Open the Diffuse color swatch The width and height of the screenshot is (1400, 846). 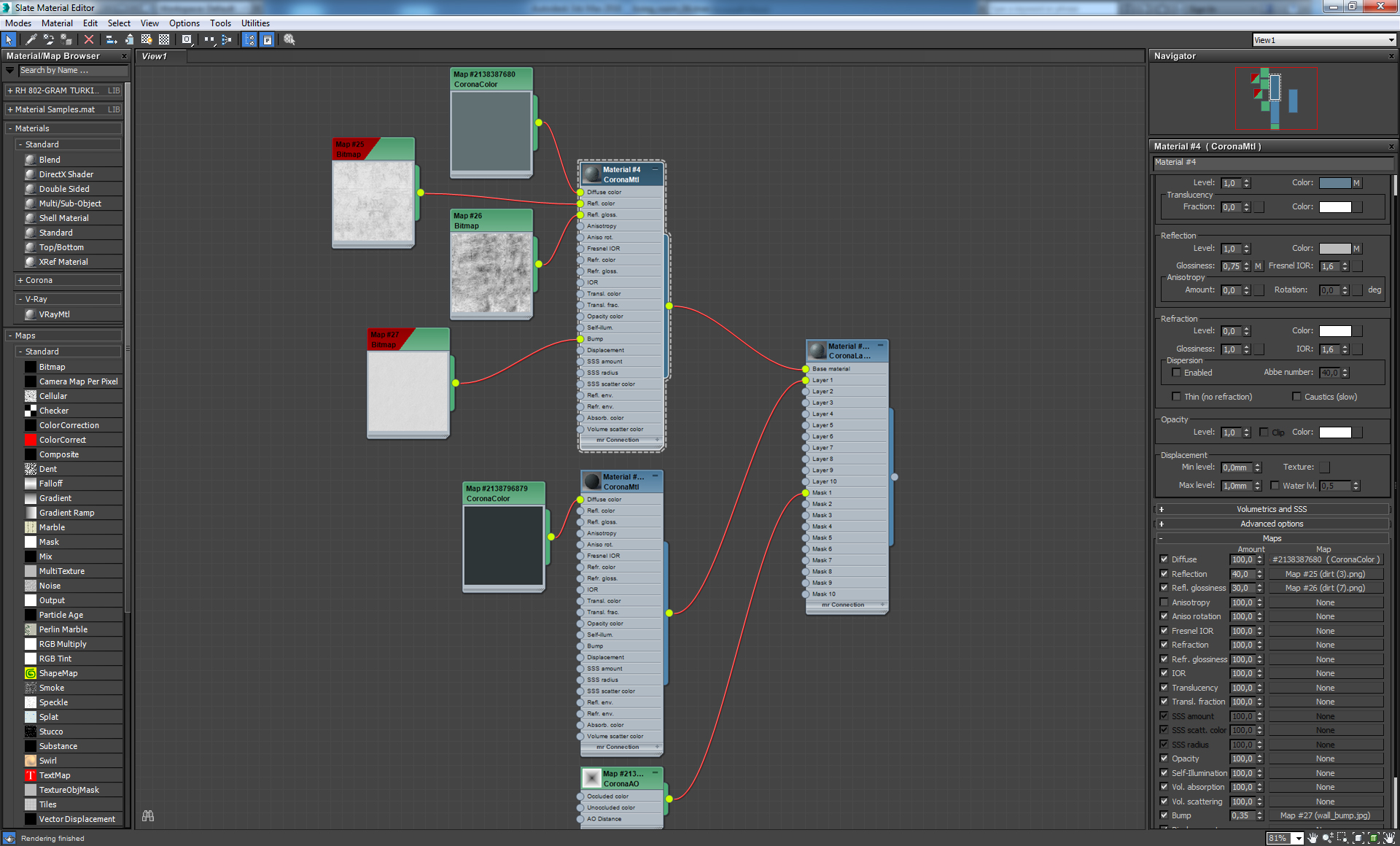point(1335,183)
